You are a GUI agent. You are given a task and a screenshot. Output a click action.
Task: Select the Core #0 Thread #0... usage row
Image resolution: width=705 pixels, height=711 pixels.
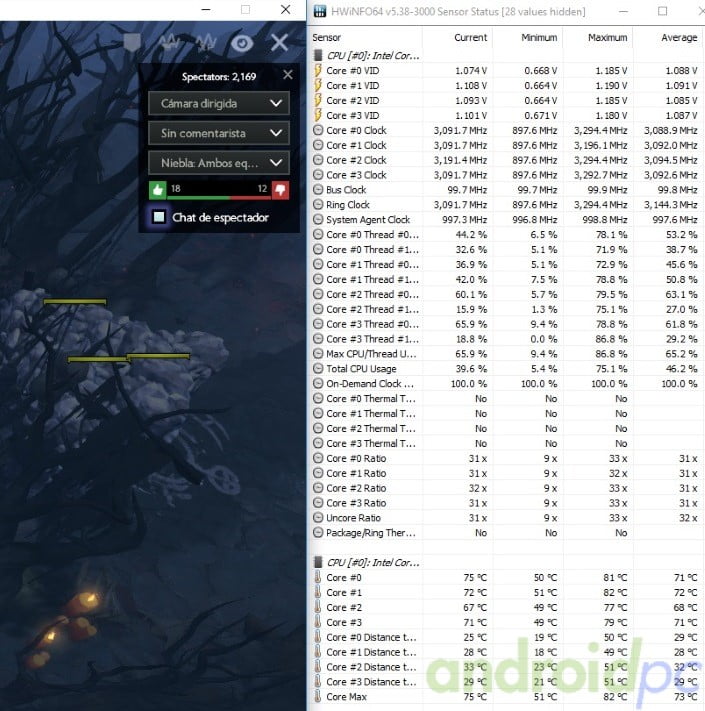(x=506, y=234)
